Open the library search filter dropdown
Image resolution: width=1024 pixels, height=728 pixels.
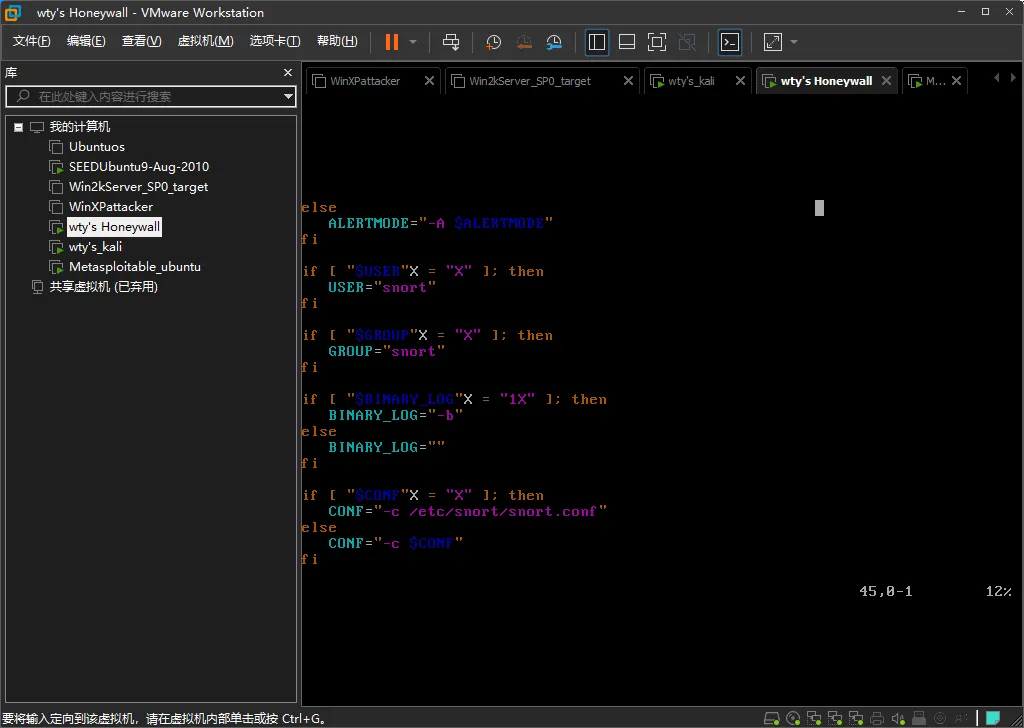pos(288,97)
